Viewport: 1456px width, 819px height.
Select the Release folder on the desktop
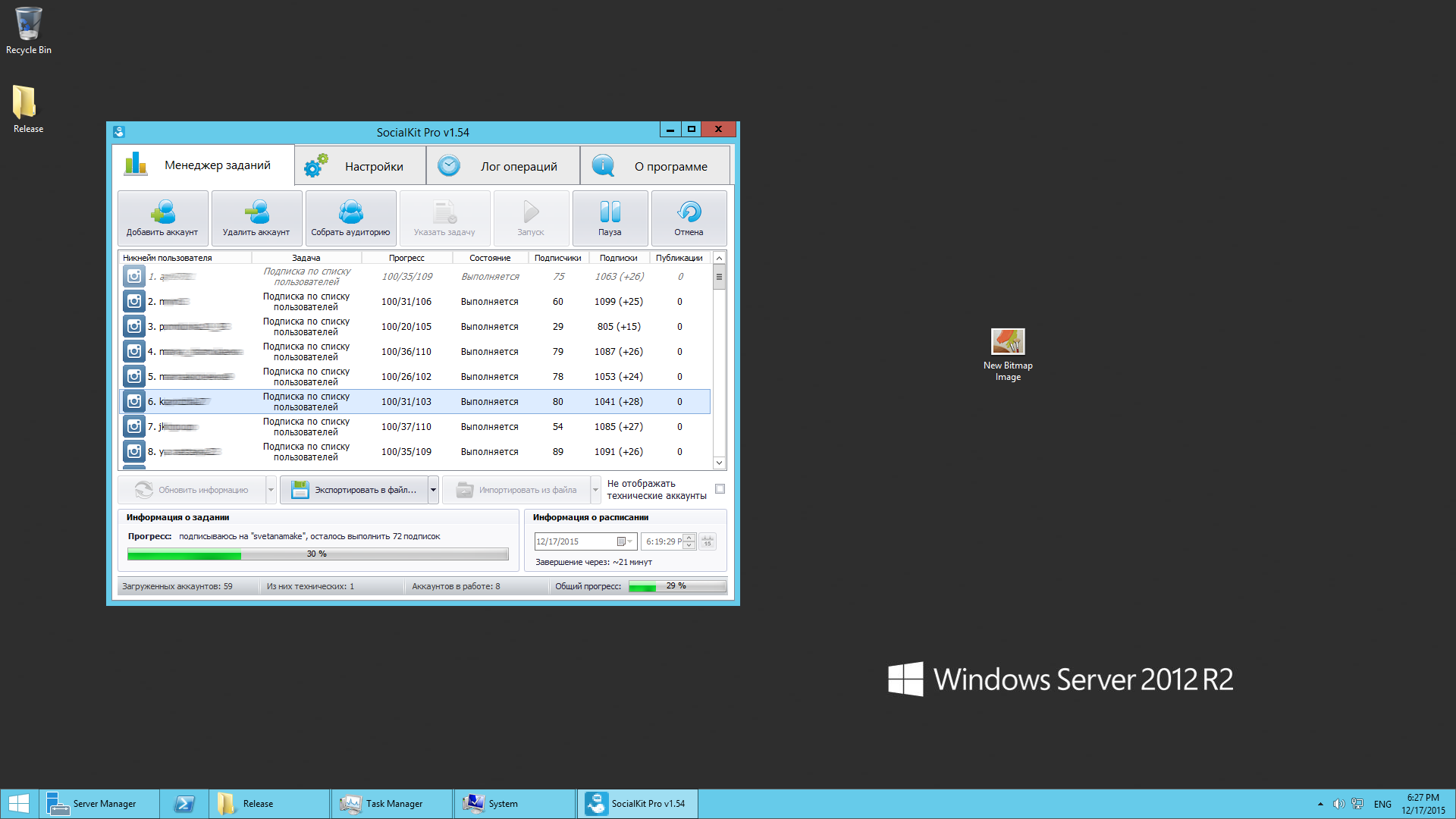[28, 108]
